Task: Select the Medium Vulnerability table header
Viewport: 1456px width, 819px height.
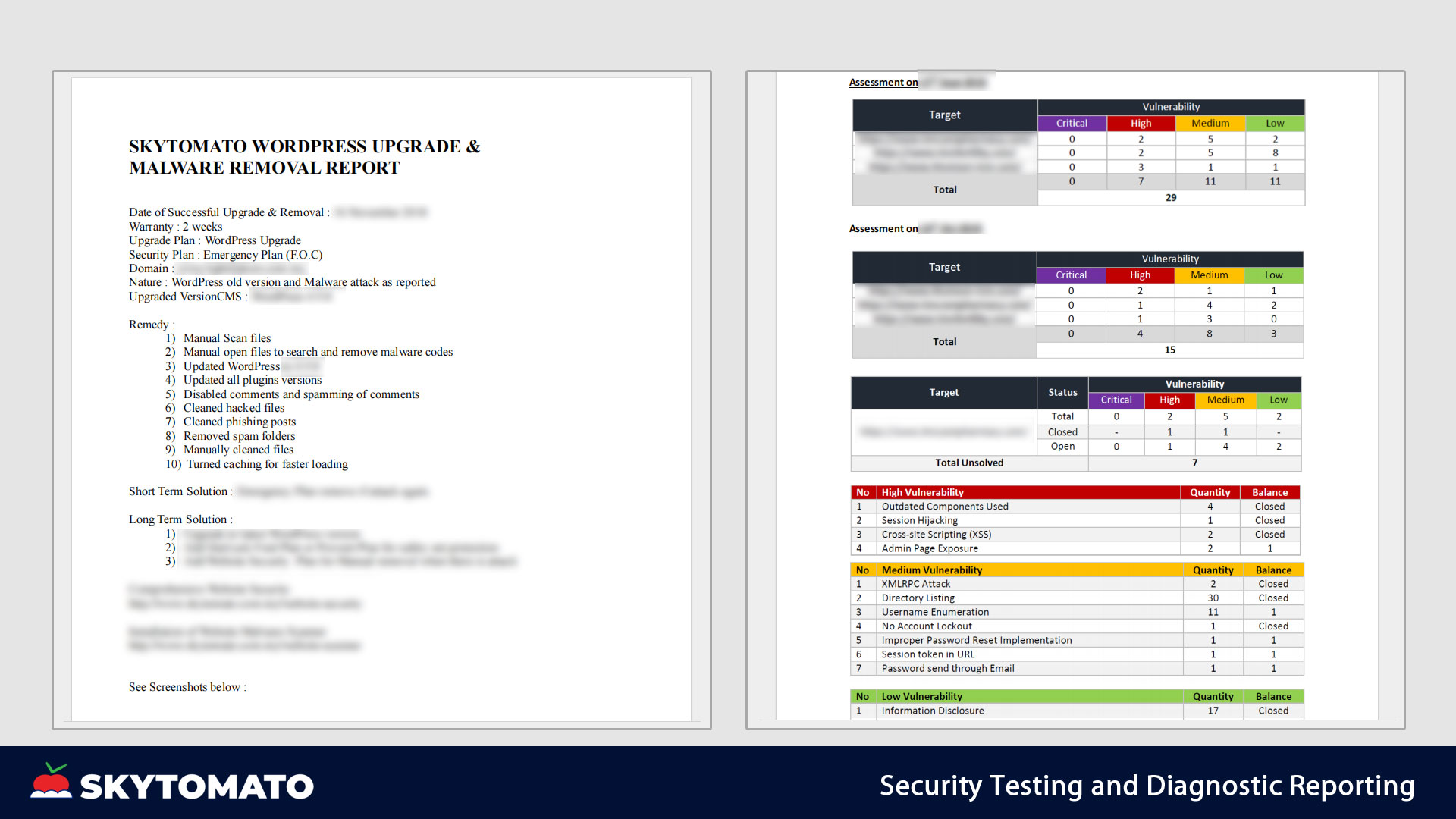Action: tap(931, 570)
